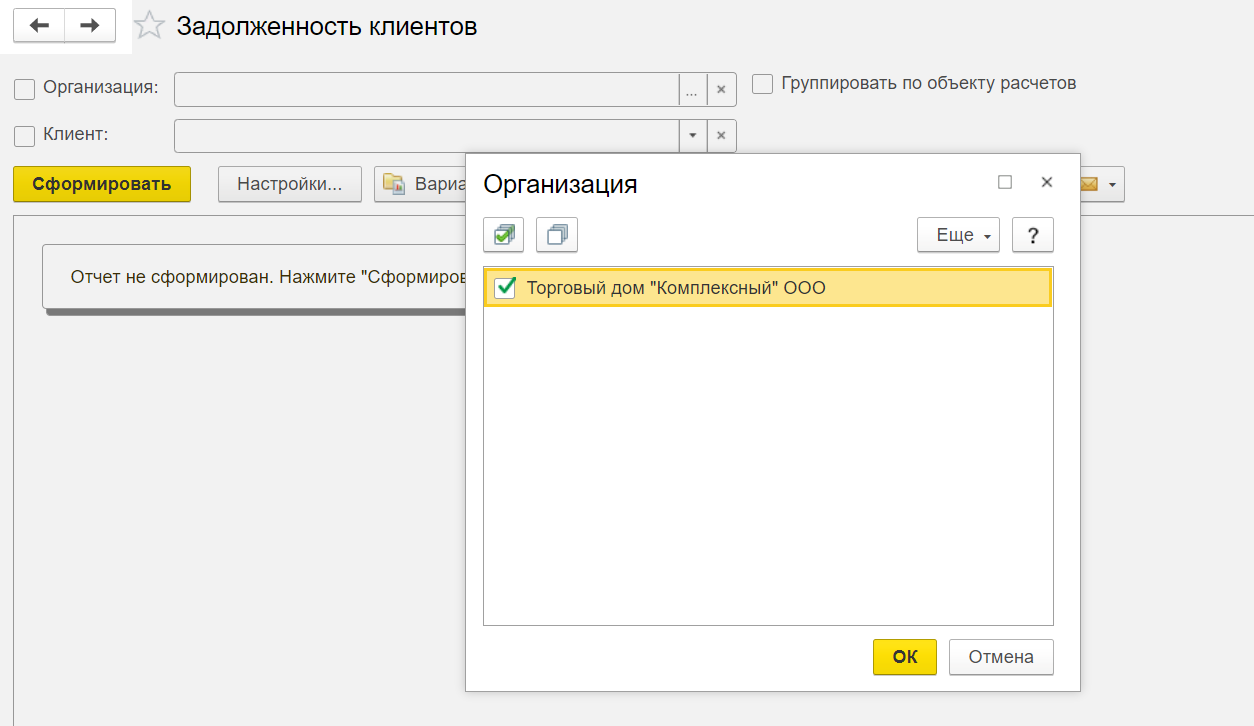The width and height of the screenshot is (1254, 726).
Task: Click inside the Клиент input field
Action: tap(426, 136)
